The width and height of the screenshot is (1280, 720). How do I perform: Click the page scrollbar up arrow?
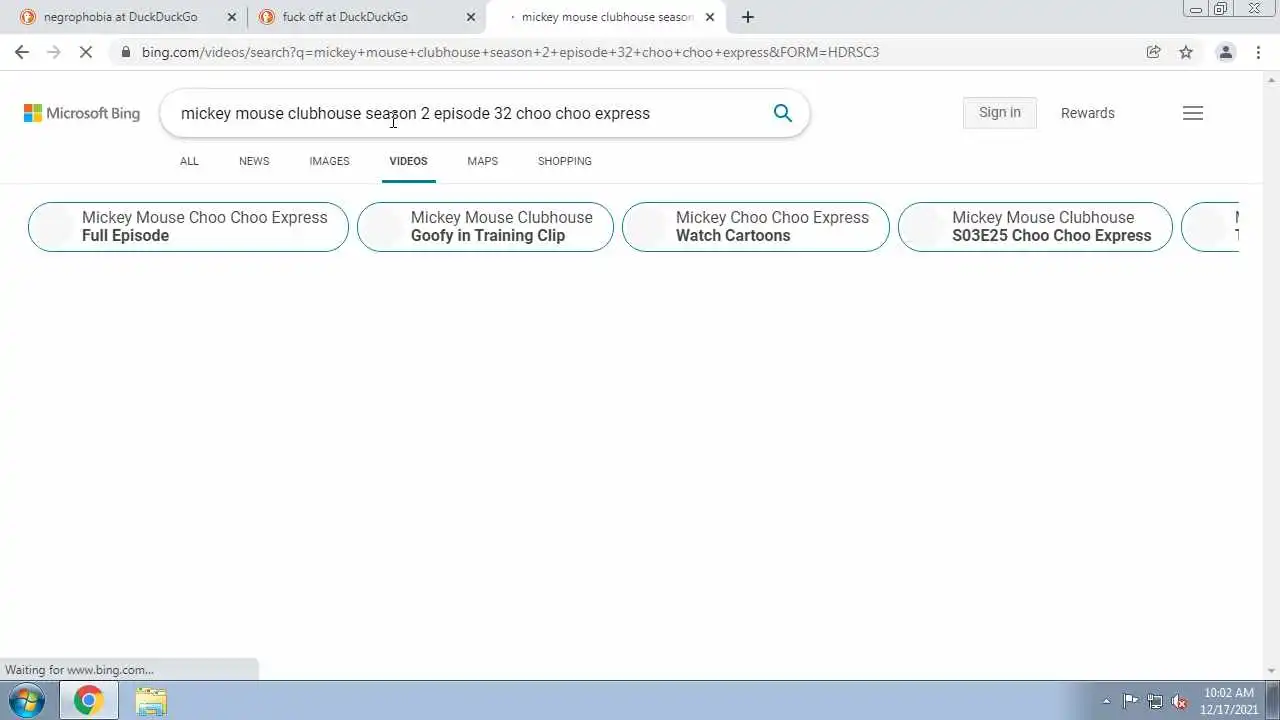click(x=1272, y=80)
